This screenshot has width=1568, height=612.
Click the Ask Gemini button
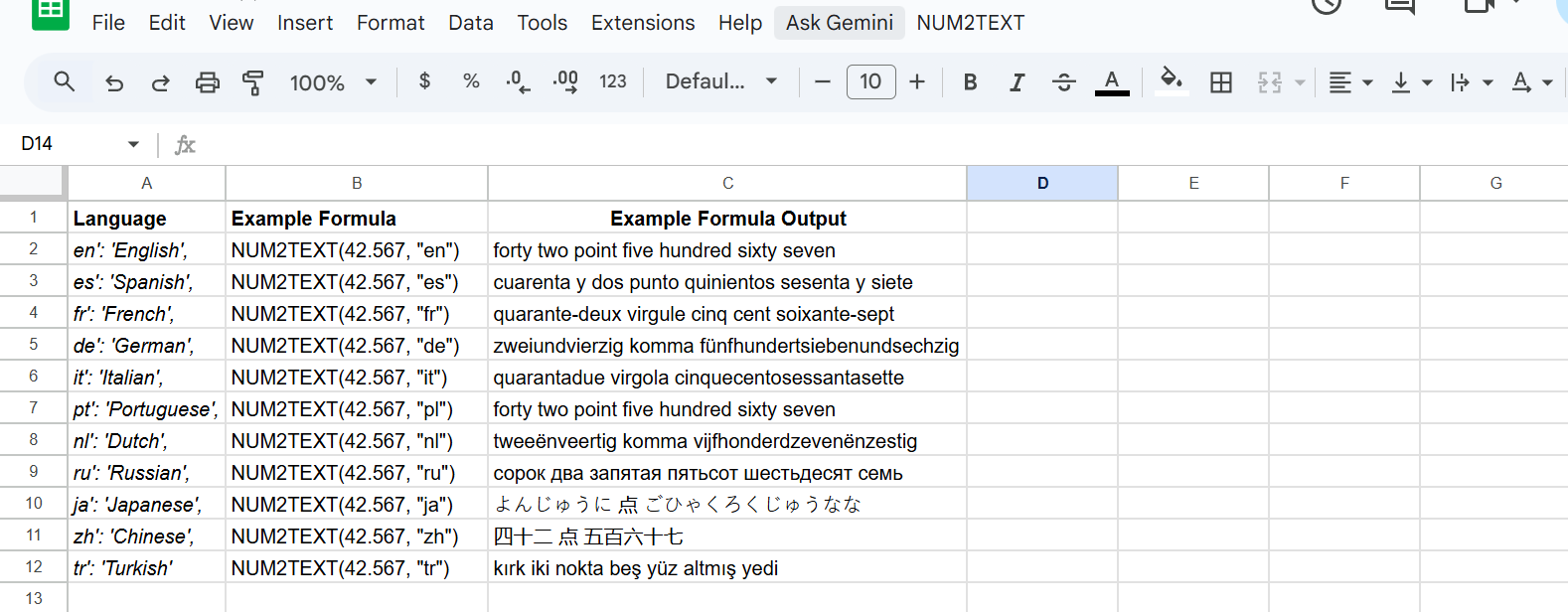840,22
